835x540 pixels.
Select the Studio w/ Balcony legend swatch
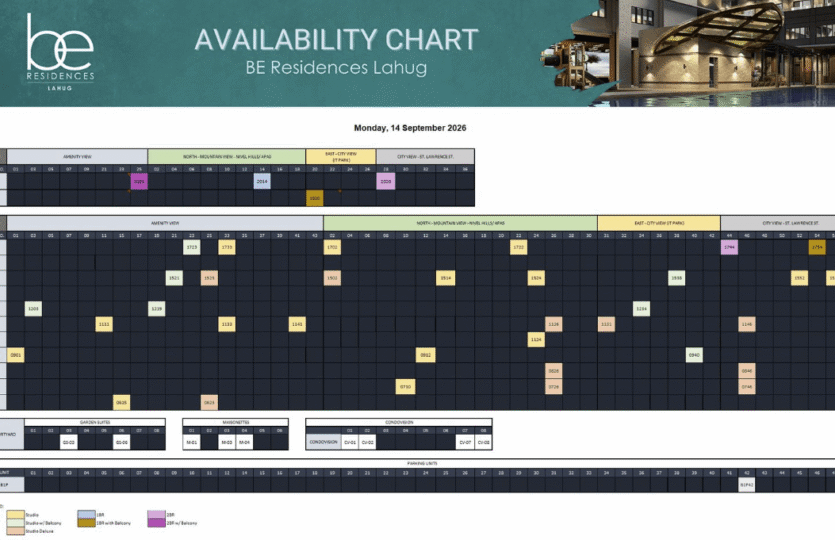point(15,523)
